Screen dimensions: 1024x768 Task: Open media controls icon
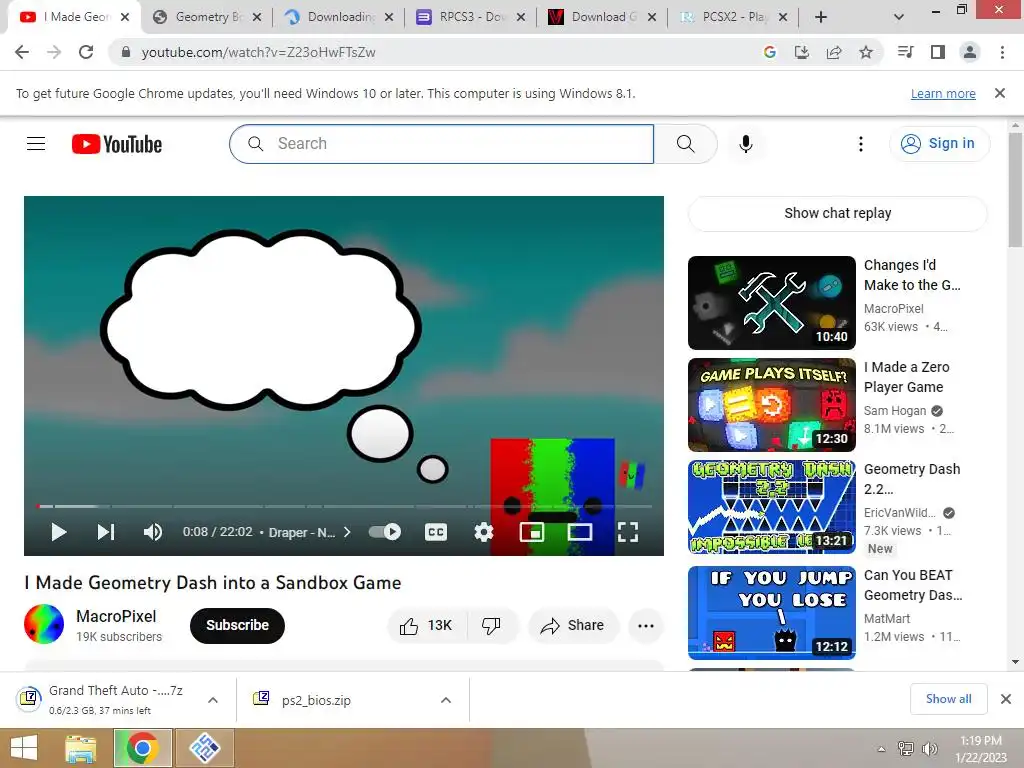tap(905, 52)
